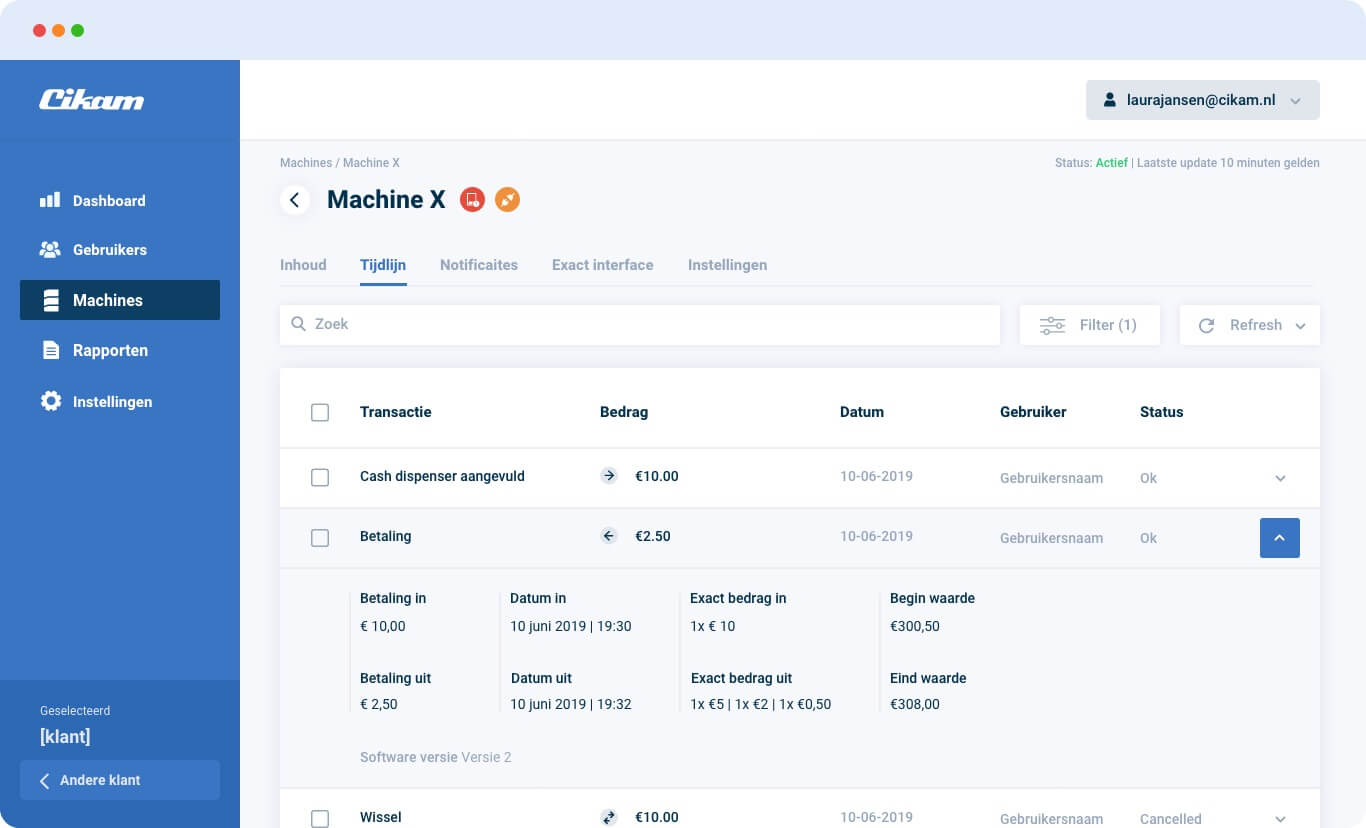Click the Rapporten document icon
This screenshot has width=1366, height=828.
[50, 350]
